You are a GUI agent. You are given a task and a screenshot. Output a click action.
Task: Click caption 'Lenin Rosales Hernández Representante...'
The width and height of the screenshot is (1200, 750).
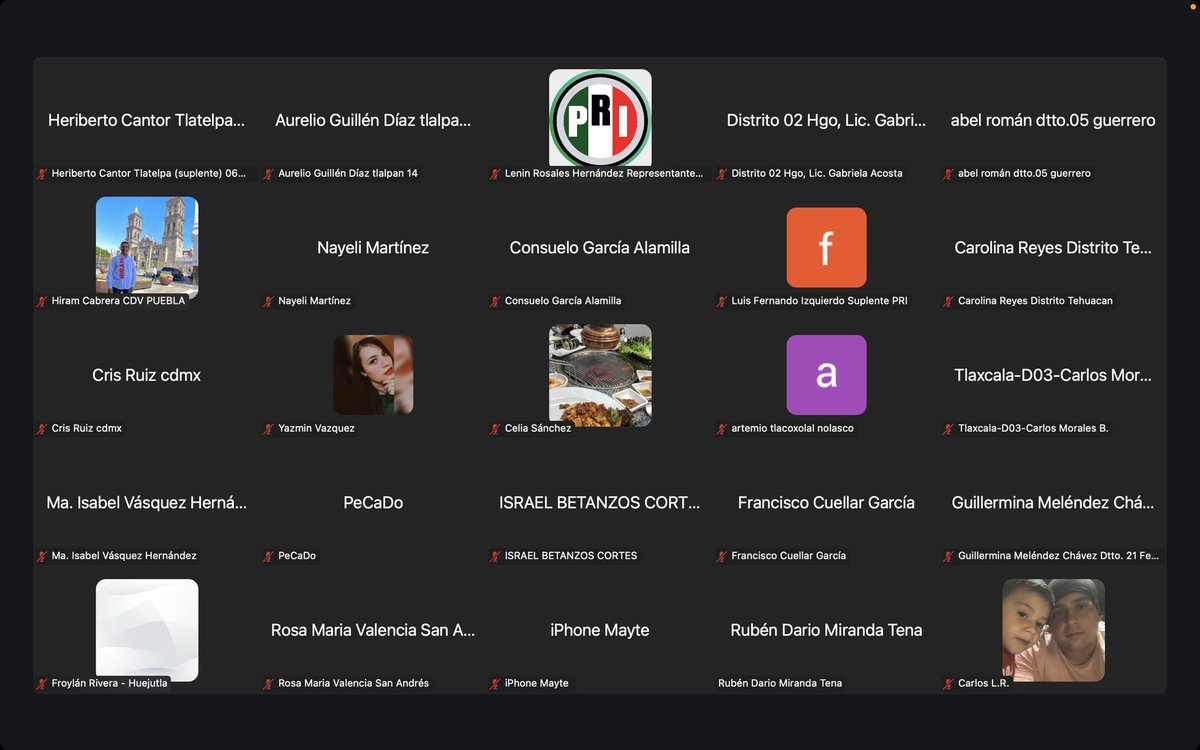pyautogui.click(x=604, y=174)
